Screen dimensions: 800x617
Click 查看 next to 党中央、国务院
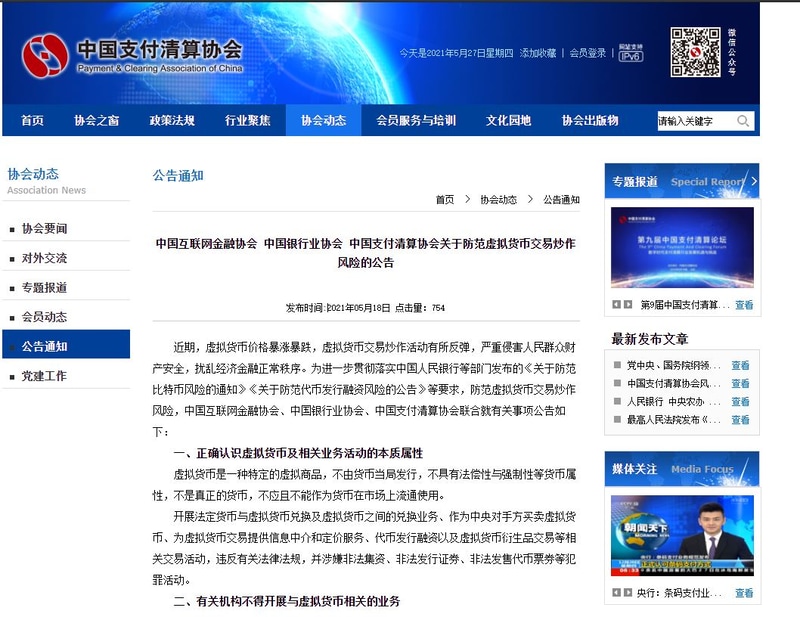click(x=740, y=365)
